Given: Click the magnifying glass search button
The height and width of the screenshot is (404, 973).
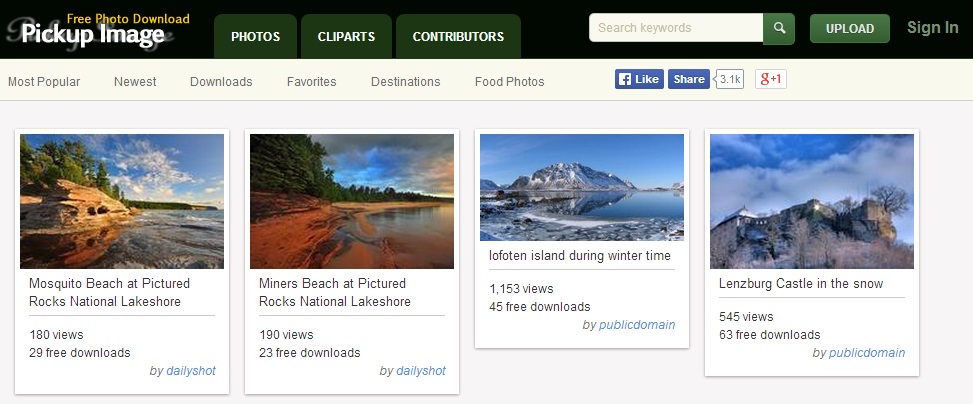Looking at the screenshot, I should [x=779, y=29].
